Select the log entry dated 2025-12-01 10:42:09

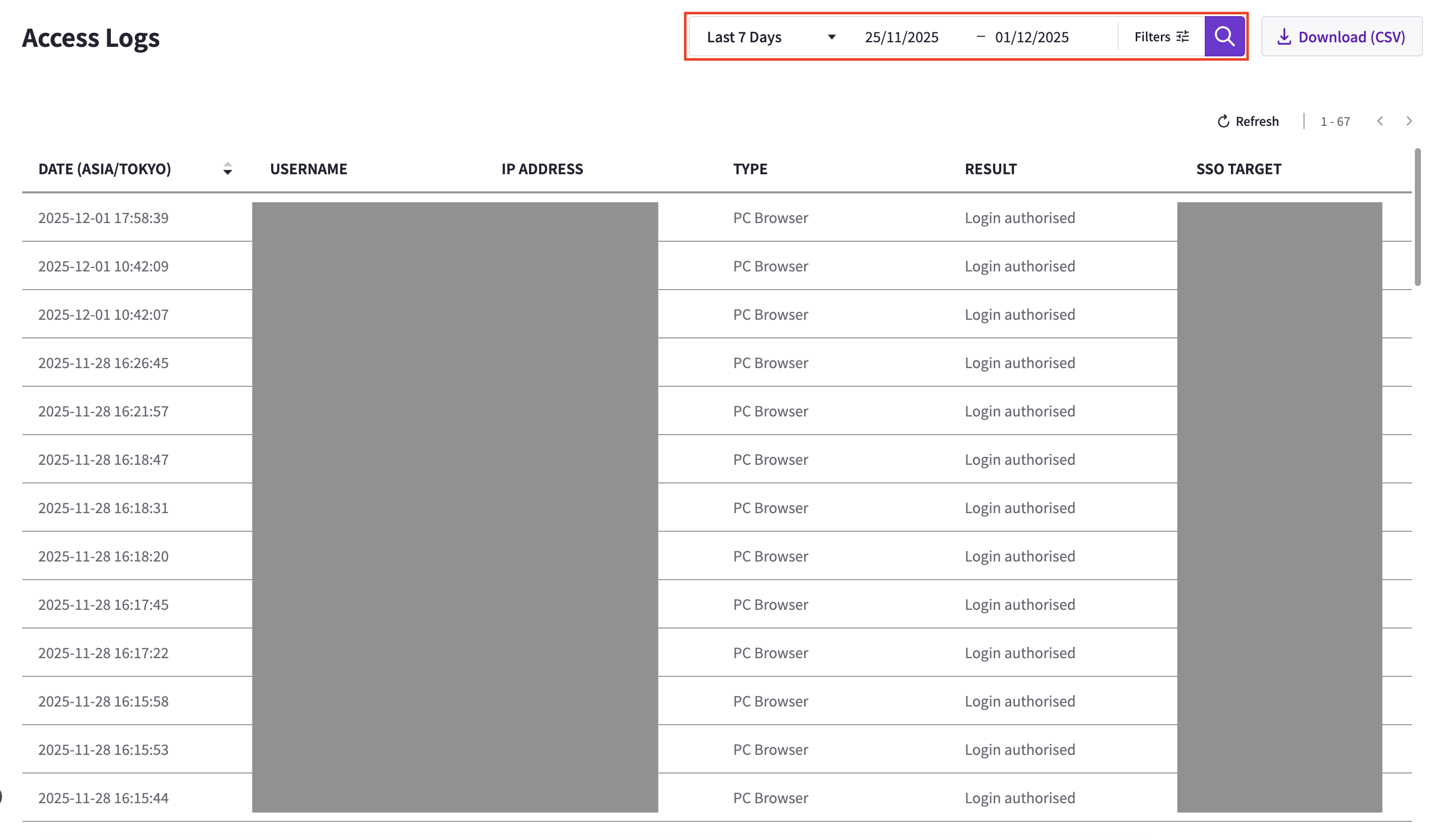[717, 266]
